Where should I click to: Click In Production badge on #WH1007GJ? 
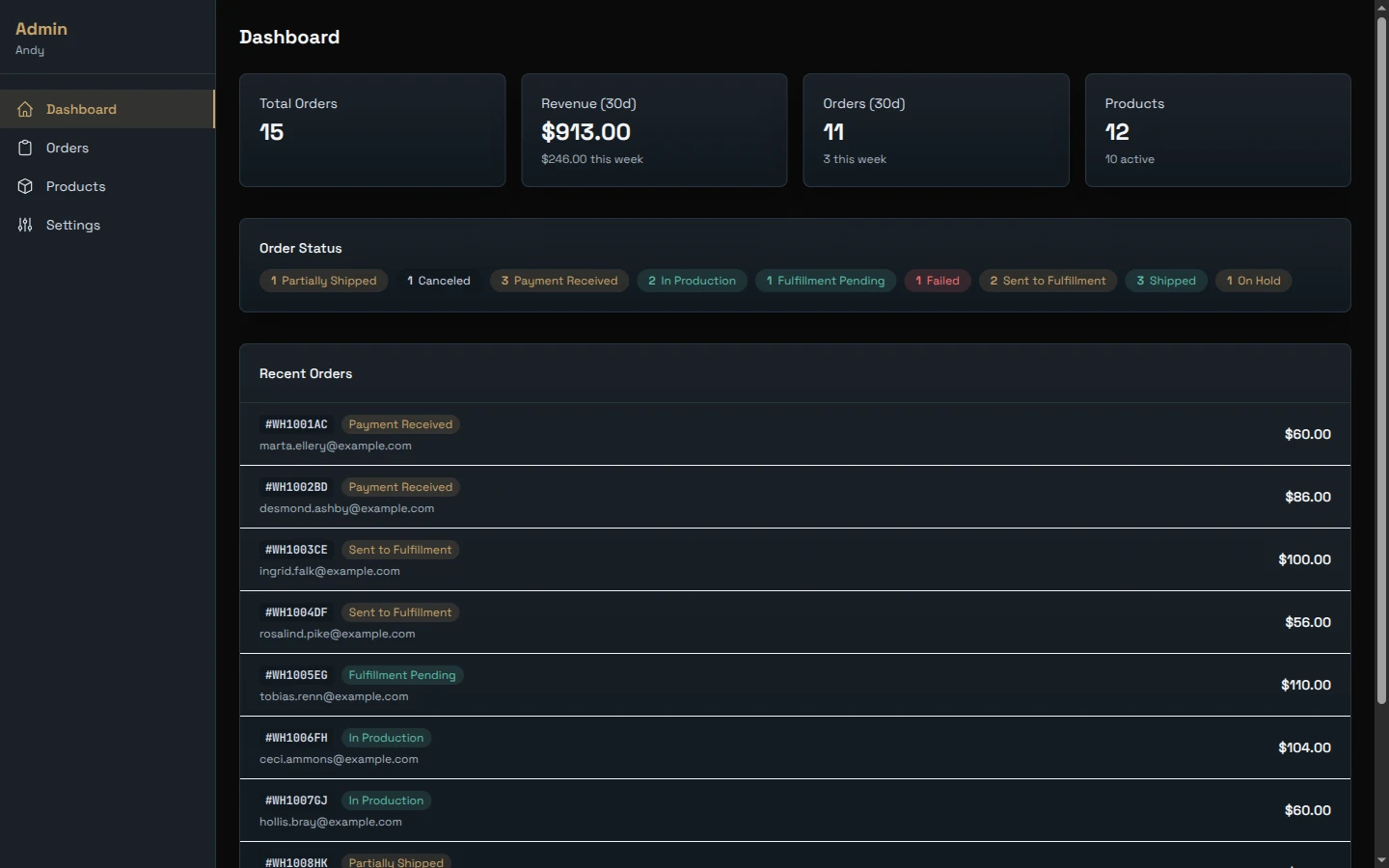pos(386,800)
